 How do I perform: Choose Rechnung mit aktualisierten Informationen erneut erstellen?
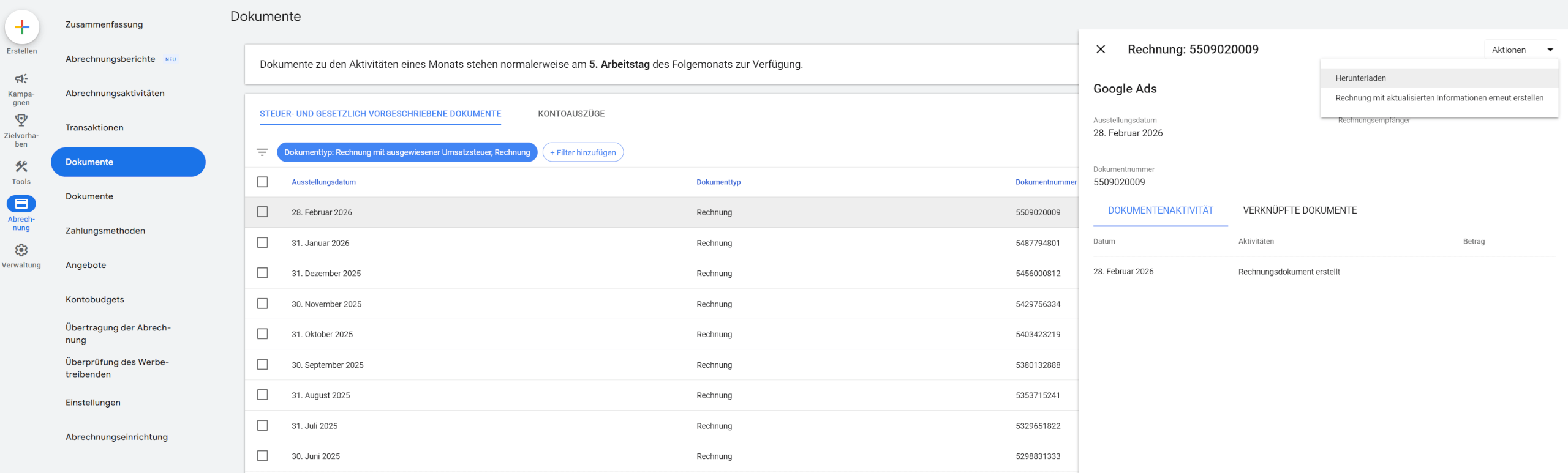click(1439, 98)
